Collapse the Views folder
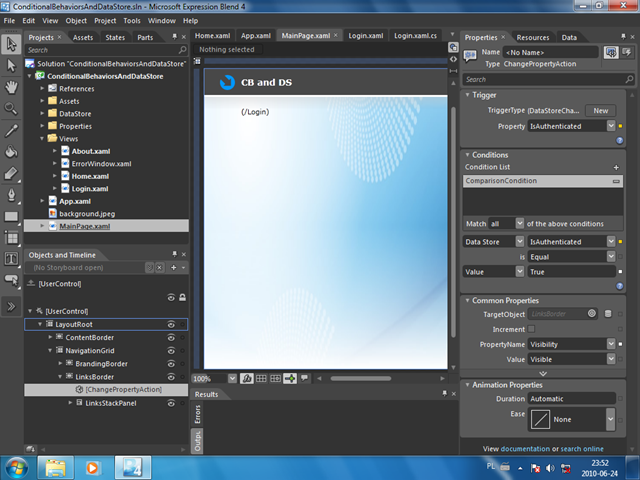The width and height of the screenshot is (640, 480). (x=42, y=138)
